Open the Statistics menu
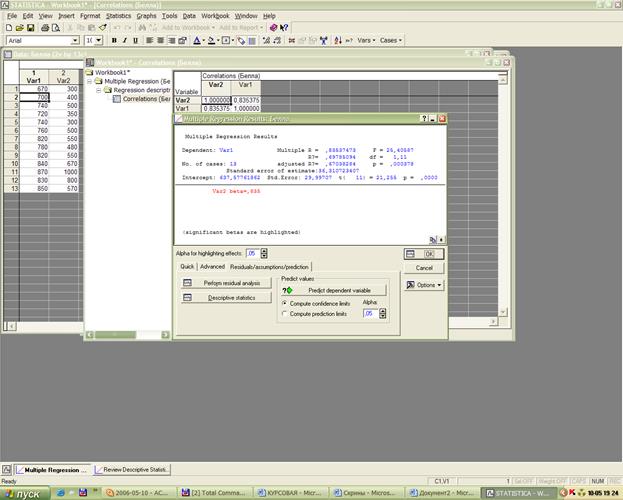Screen dimensions: 623x500 pyautogui.click(x=118, y=16)
